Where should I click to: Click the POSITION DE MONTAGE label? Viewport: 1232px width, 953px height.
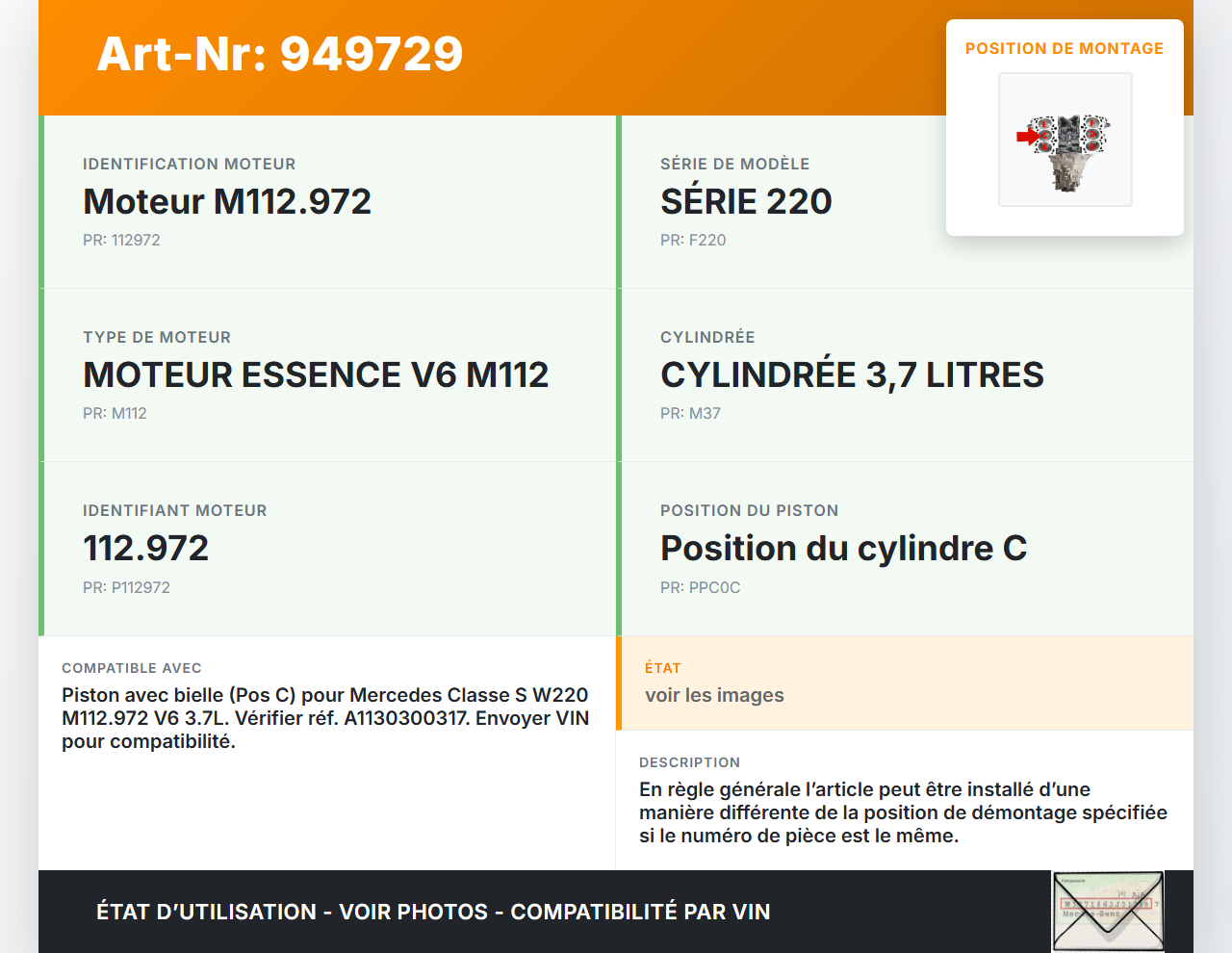(1065, 48)
